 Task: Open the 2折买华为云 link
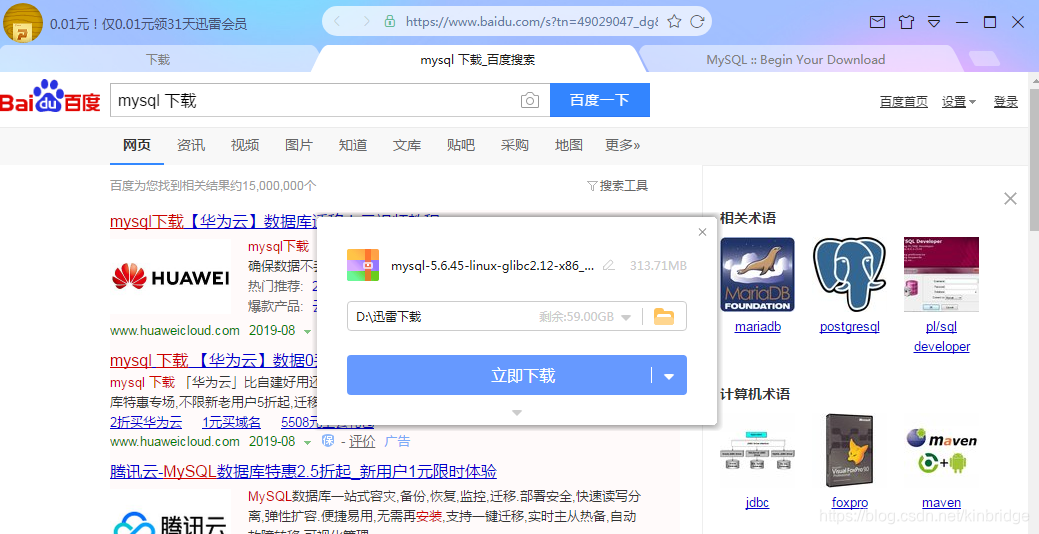(146, 422)
